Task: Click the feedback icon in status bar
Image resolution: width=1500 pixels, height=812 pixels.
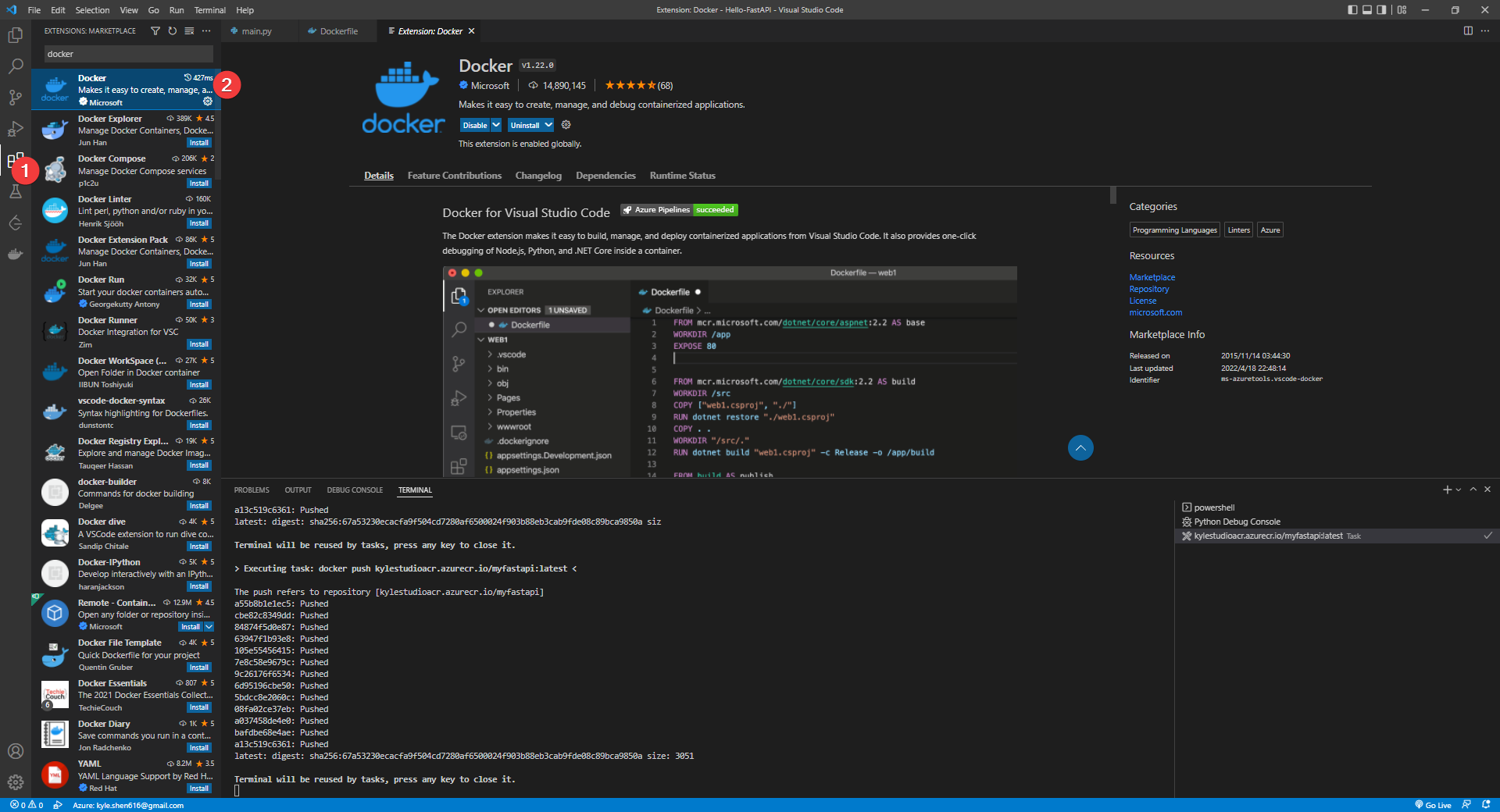Action: pyautogui.click(x=1466, y=805)
